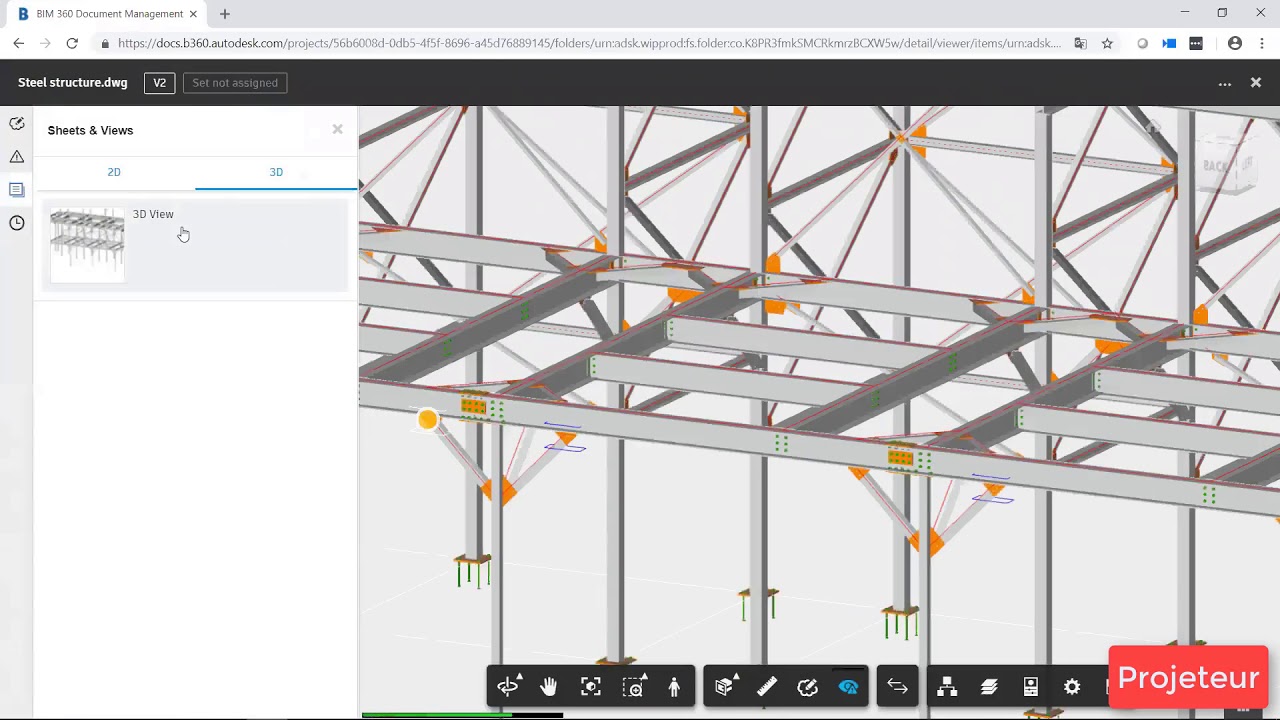Open the Chrome three-dot menu
Screen dimensions: 1280x720
[1262, 43]
